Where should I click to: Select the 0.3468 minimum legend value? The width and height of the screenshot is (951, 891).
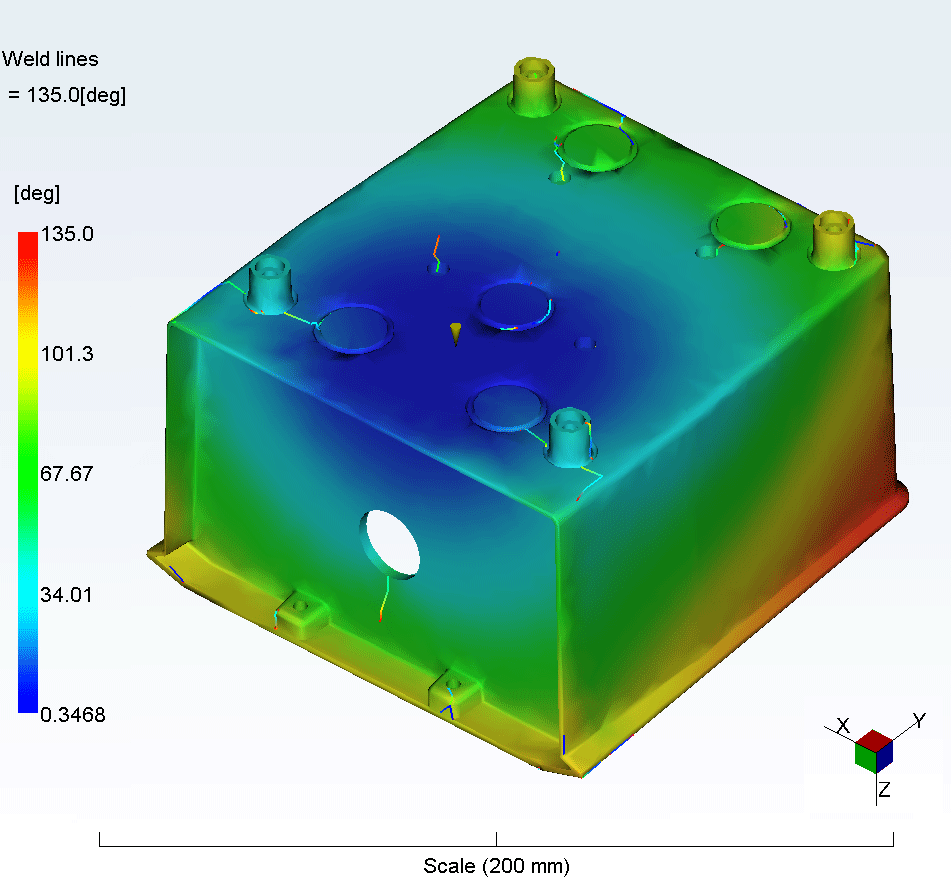(73, 715)
